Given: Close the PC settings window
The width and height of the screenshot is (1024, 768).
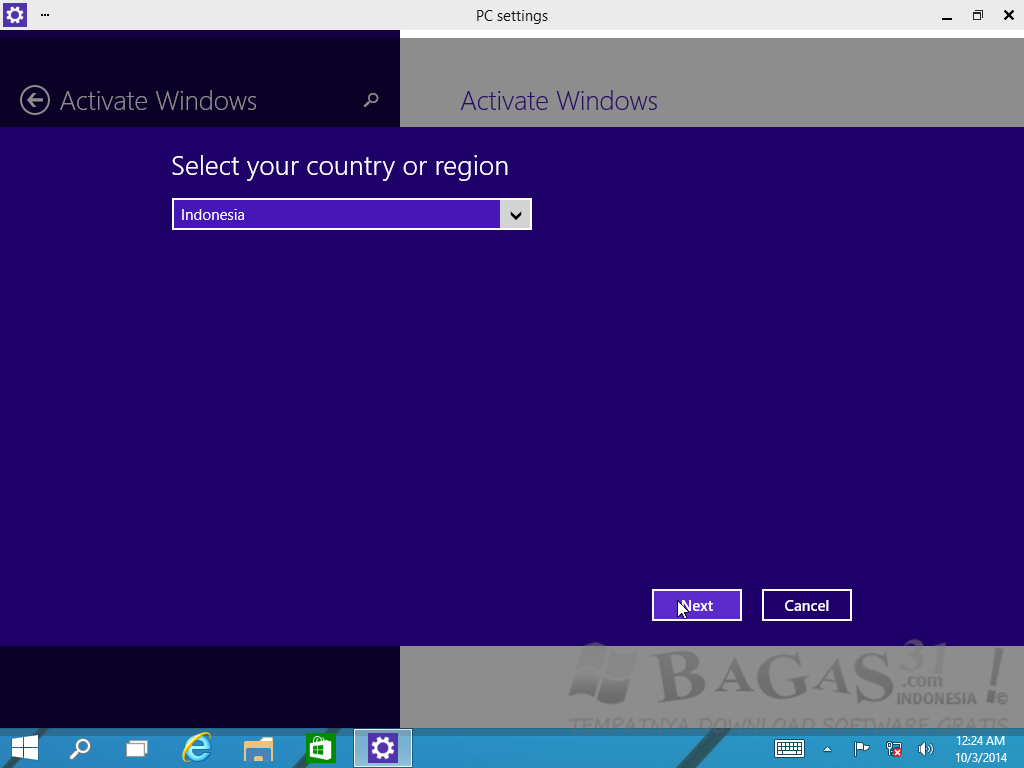Looking at the screenshot, I should point(1008,15).
